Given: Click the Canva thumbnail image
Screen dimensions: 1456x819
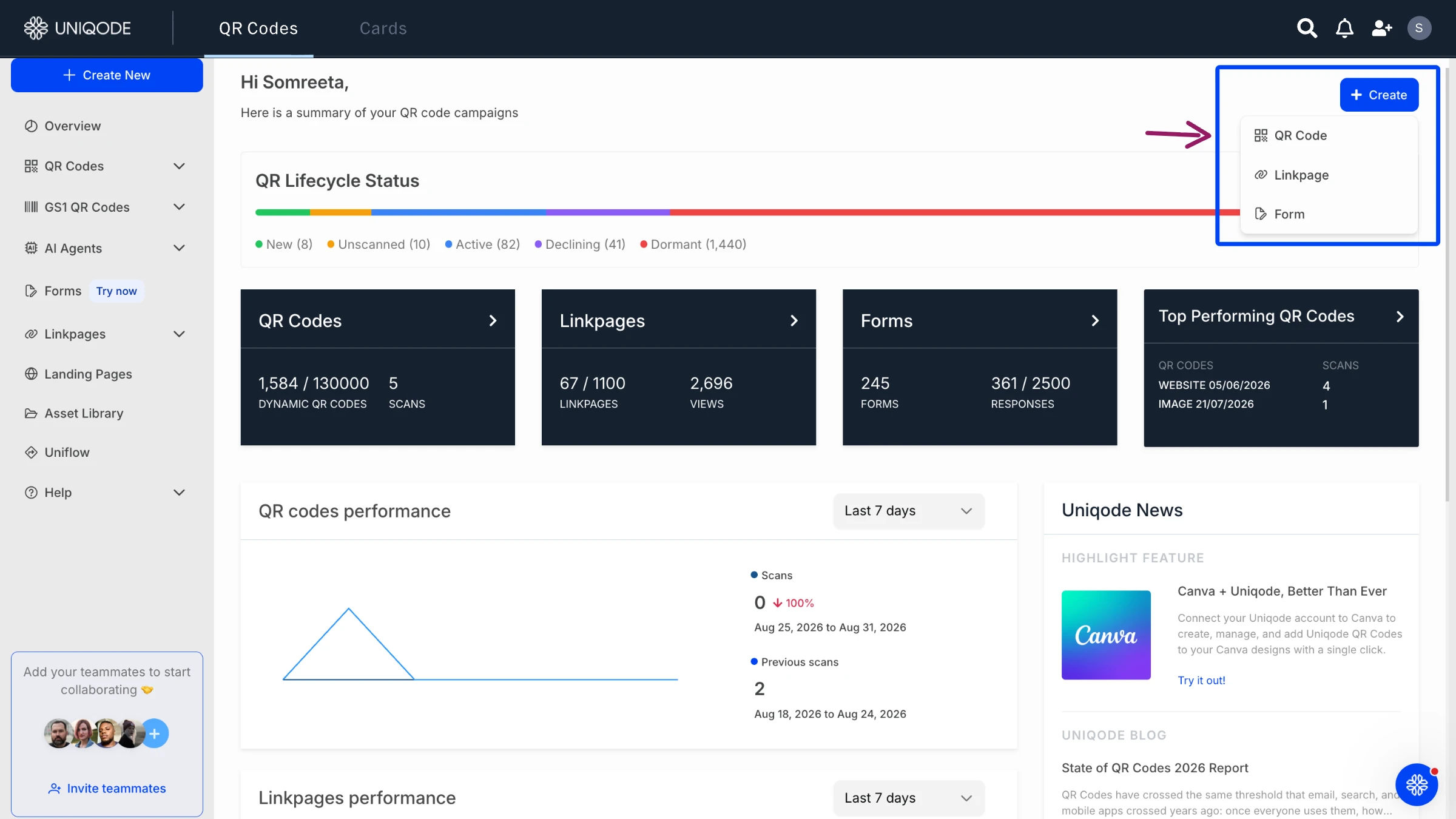Looking at the screenshot, I should click(1106, 635).
